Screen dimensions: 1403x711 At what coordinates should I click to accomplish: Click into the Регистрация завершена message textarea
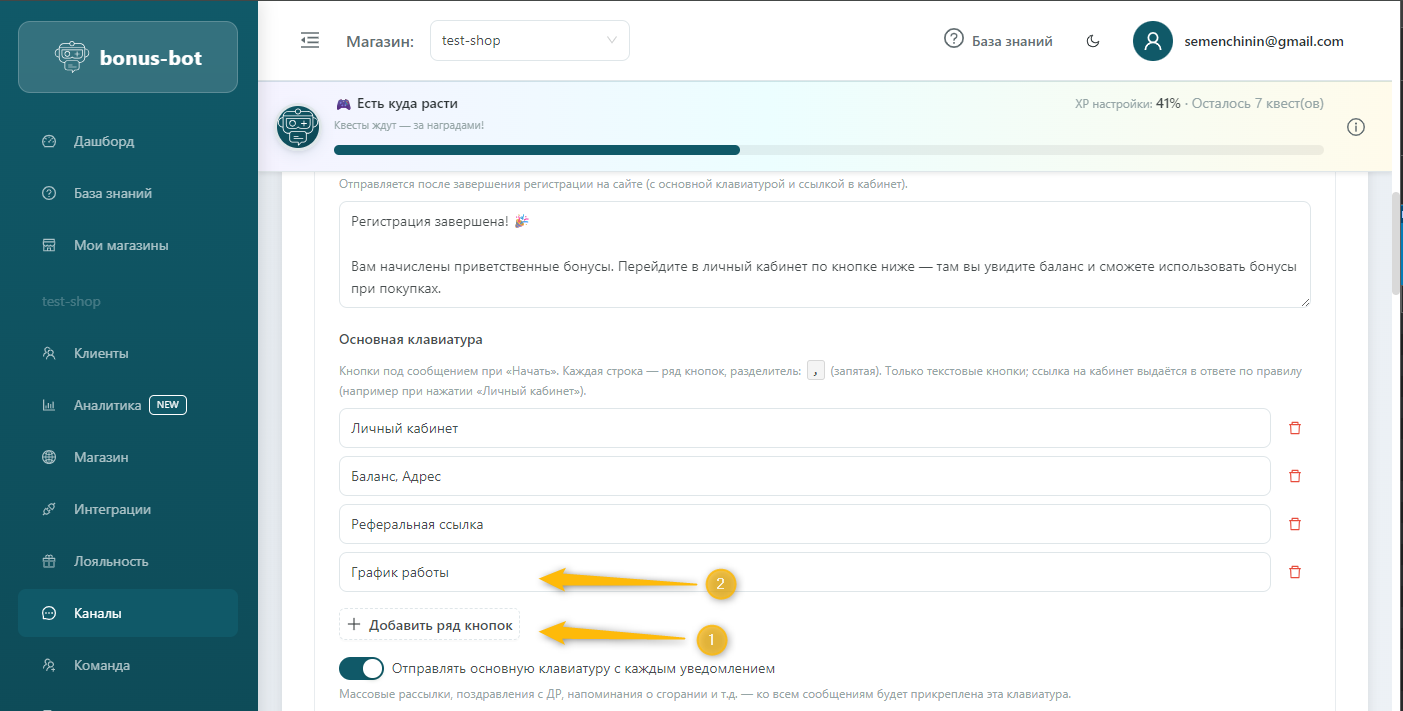(x=825, y=255)
